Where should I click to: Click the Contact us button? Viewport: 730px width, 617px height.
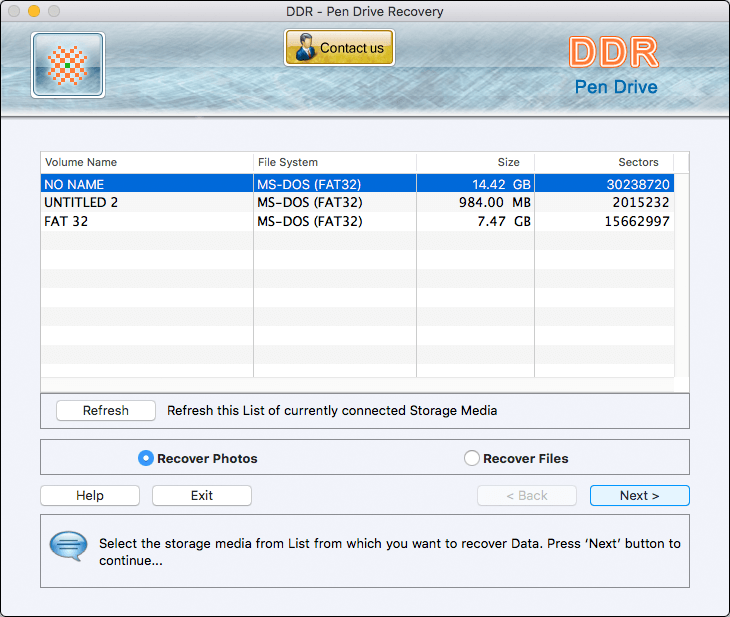pos(339,47)
